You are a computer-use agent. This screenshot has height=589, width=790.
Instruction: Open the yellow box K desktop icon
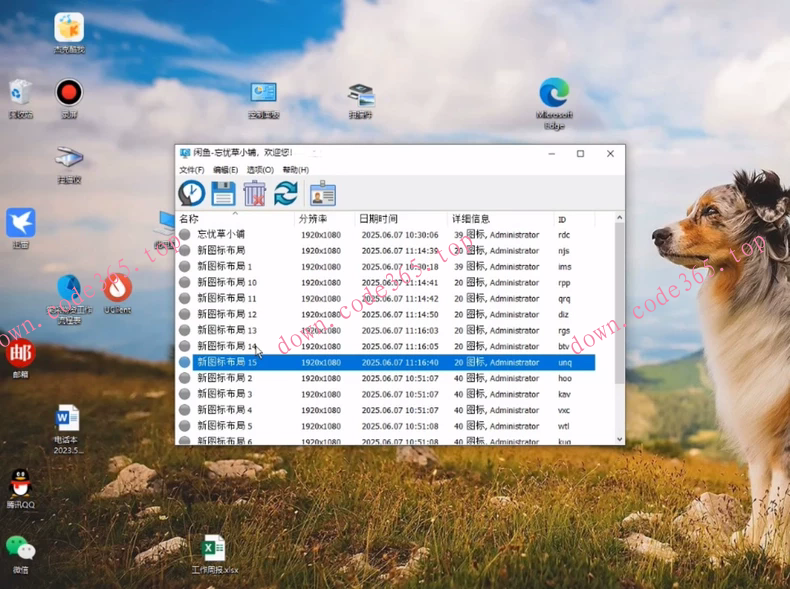(69, 33)
